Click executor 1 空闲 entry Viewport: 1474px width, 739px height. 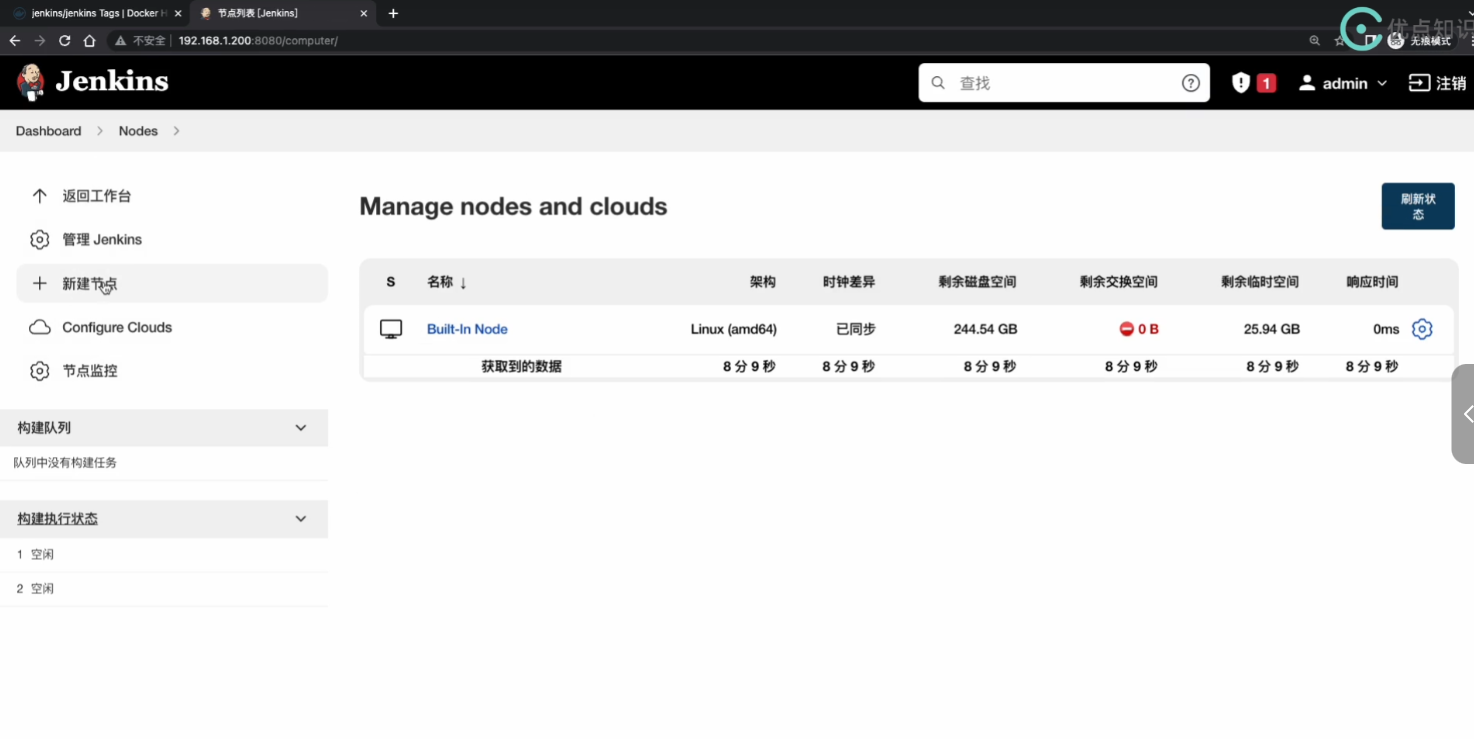click(35, 554)
